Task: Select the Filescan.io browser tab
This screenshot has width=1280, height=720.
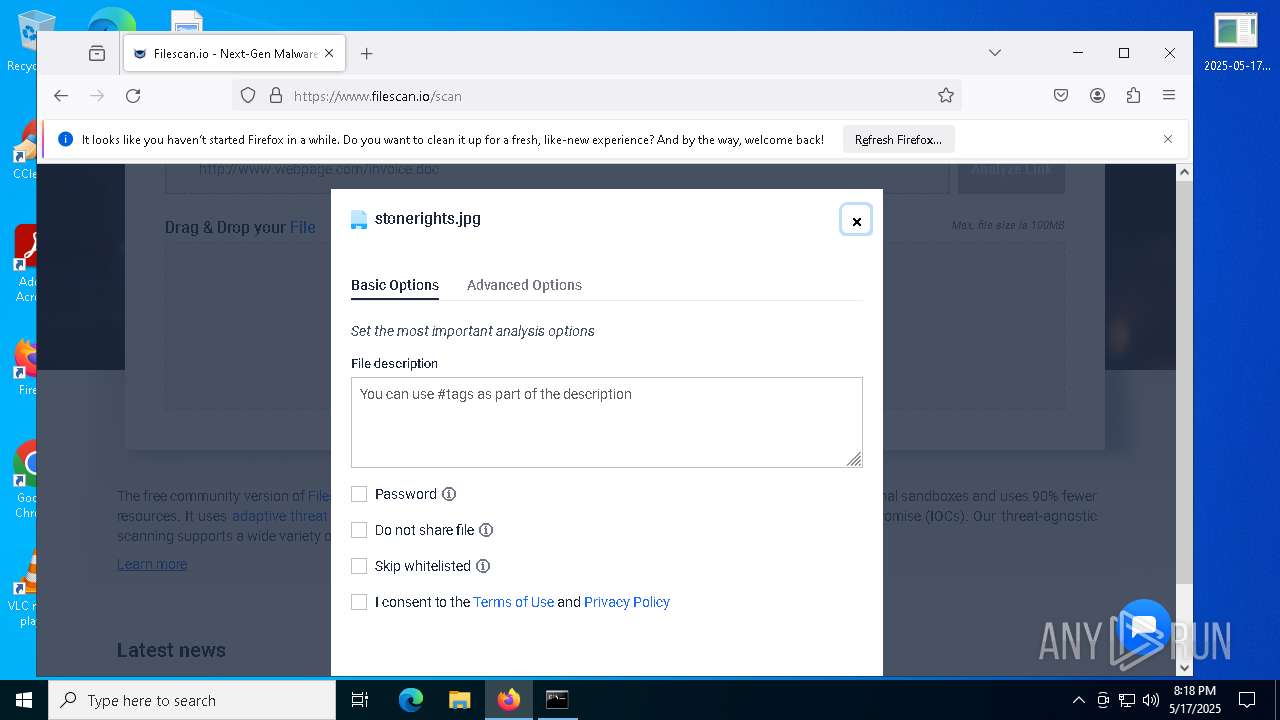Action: tap(235, 54)
